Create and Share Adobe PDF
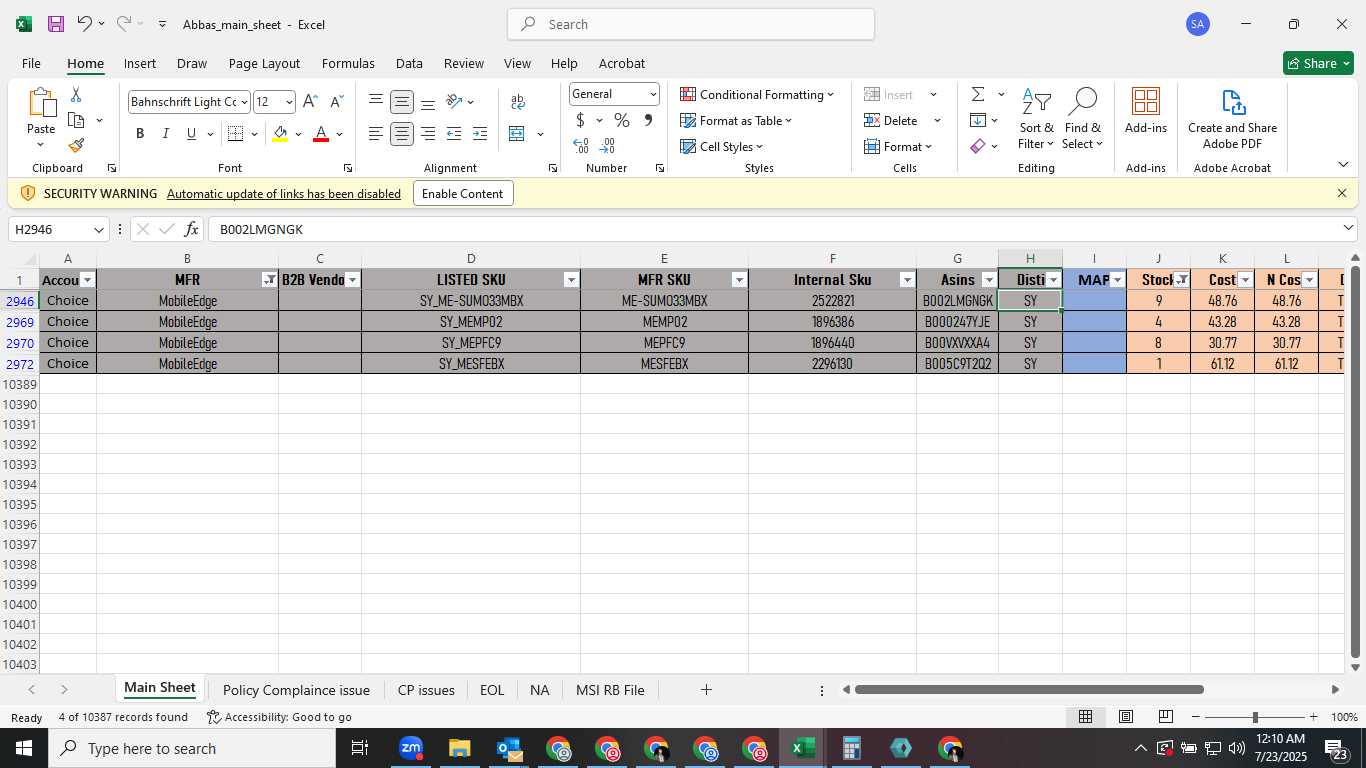This screenshot has height=768, width=1366. pyautogui.click(x=1232, y=119)
